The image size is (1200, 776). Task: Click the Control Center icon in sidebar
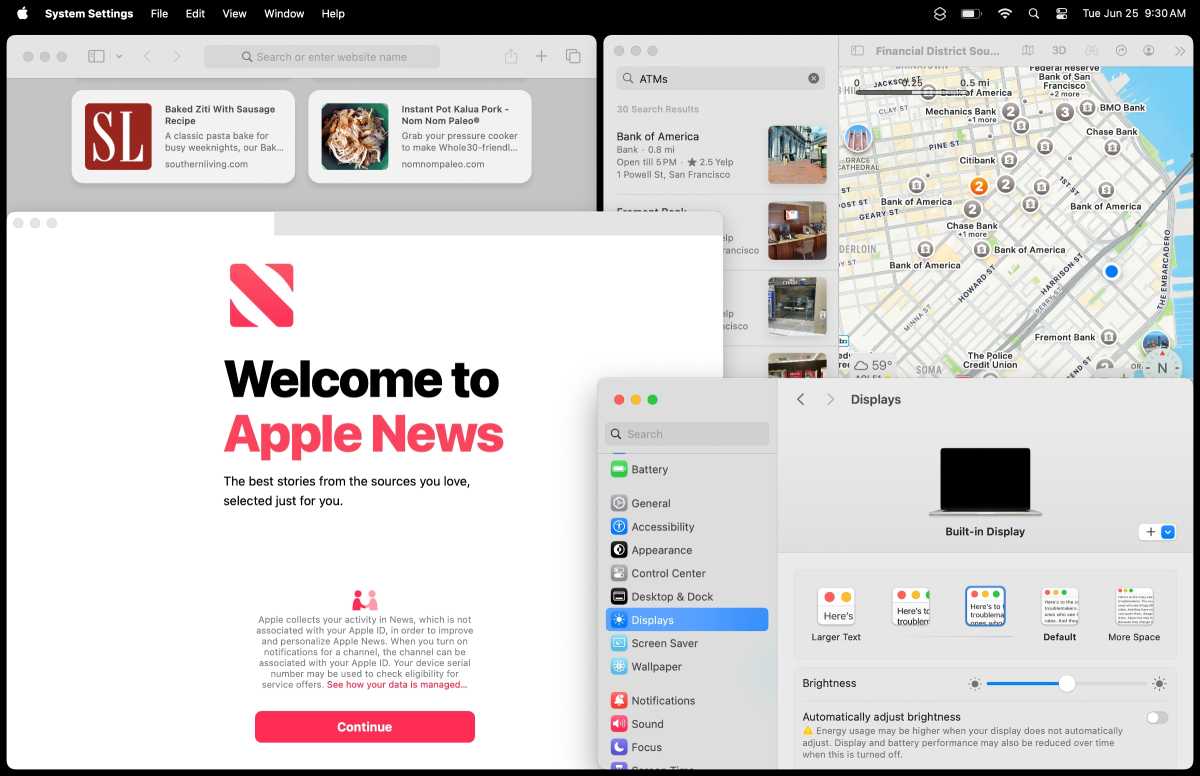tap(619, 573)
